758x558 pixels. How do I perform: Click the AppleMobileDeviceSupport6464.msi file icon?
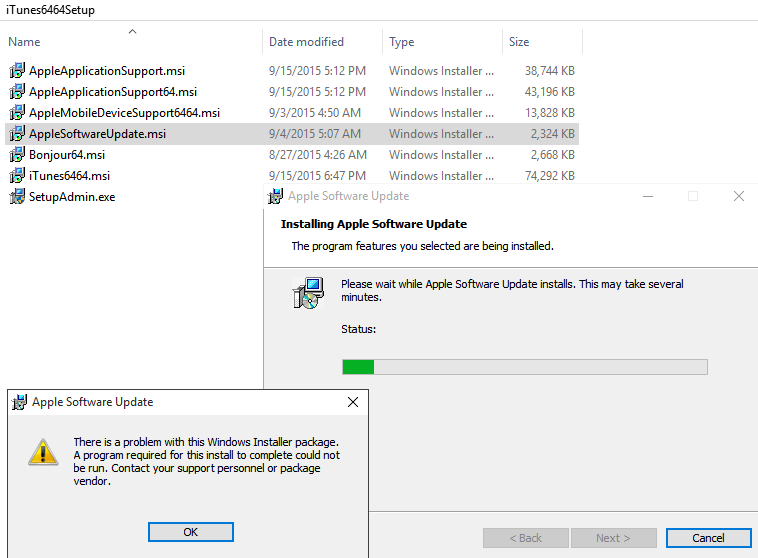[x=17, y=113]
